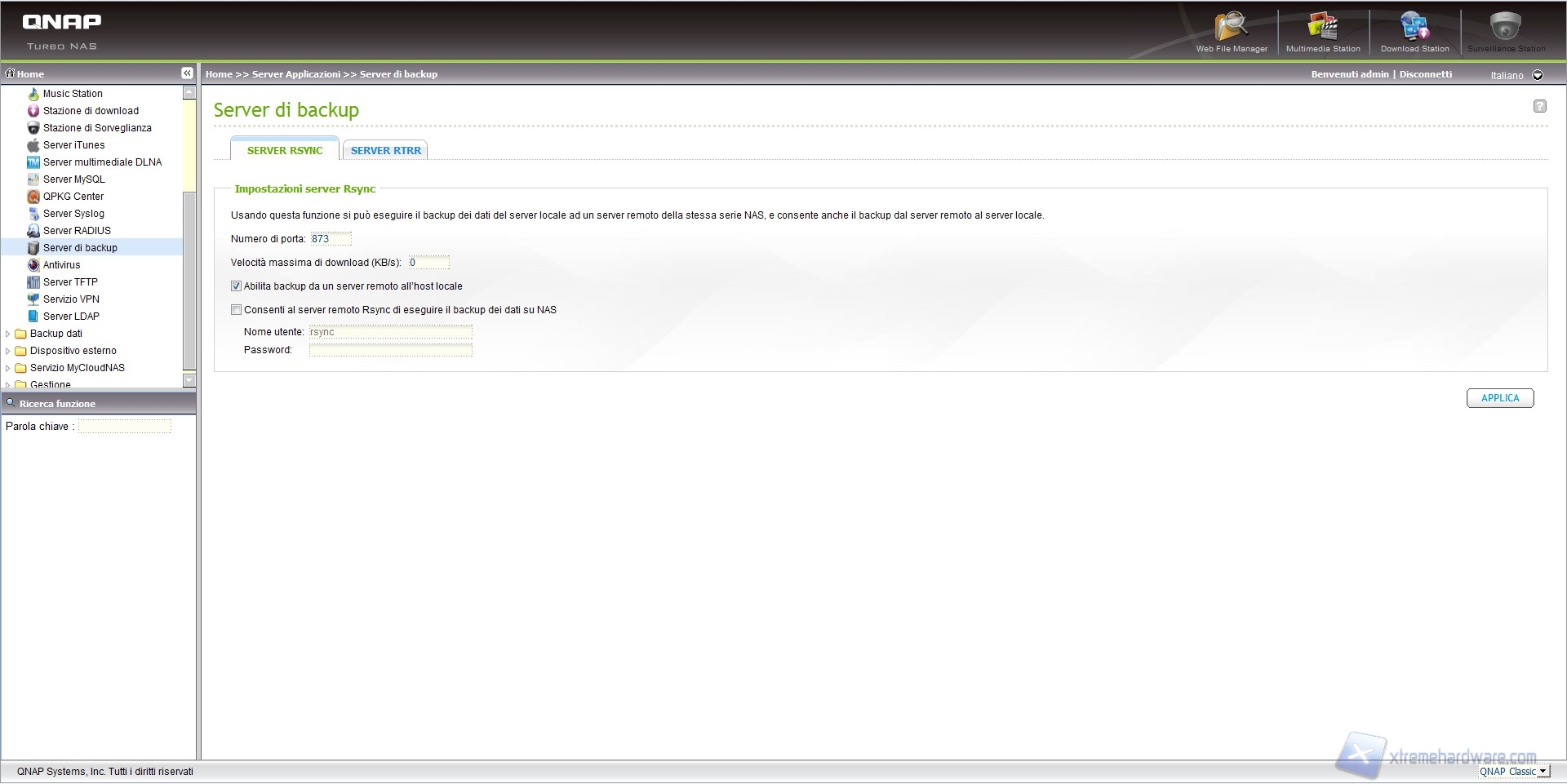Switch to the SERVER RTRR tab
The width and height of the screenshot is (1567, 784).
coord(385,151)
